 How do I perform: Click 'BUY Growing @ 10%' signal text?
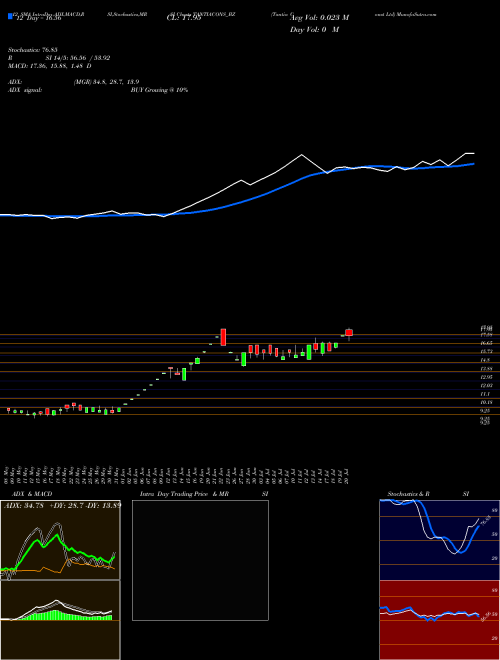coord(159,90)
